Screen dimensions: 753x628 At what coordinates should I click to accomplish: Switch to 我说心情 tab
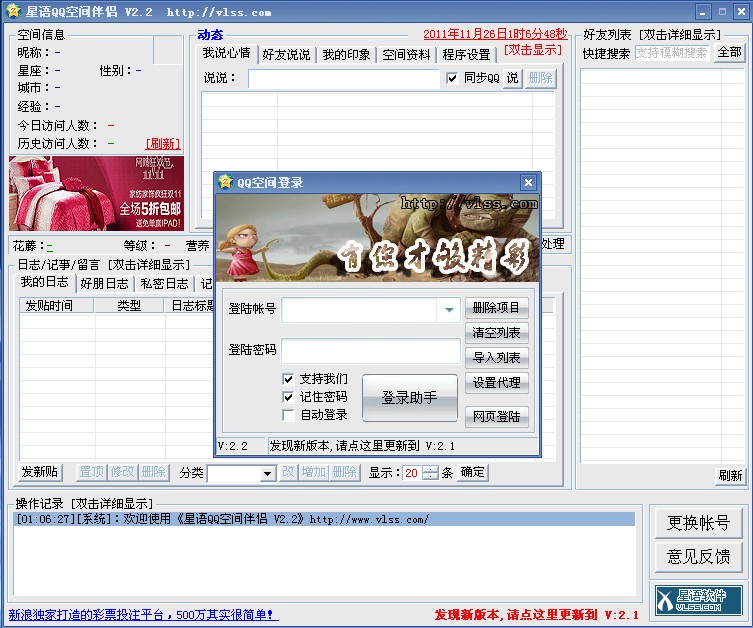(x=226, y=53)
